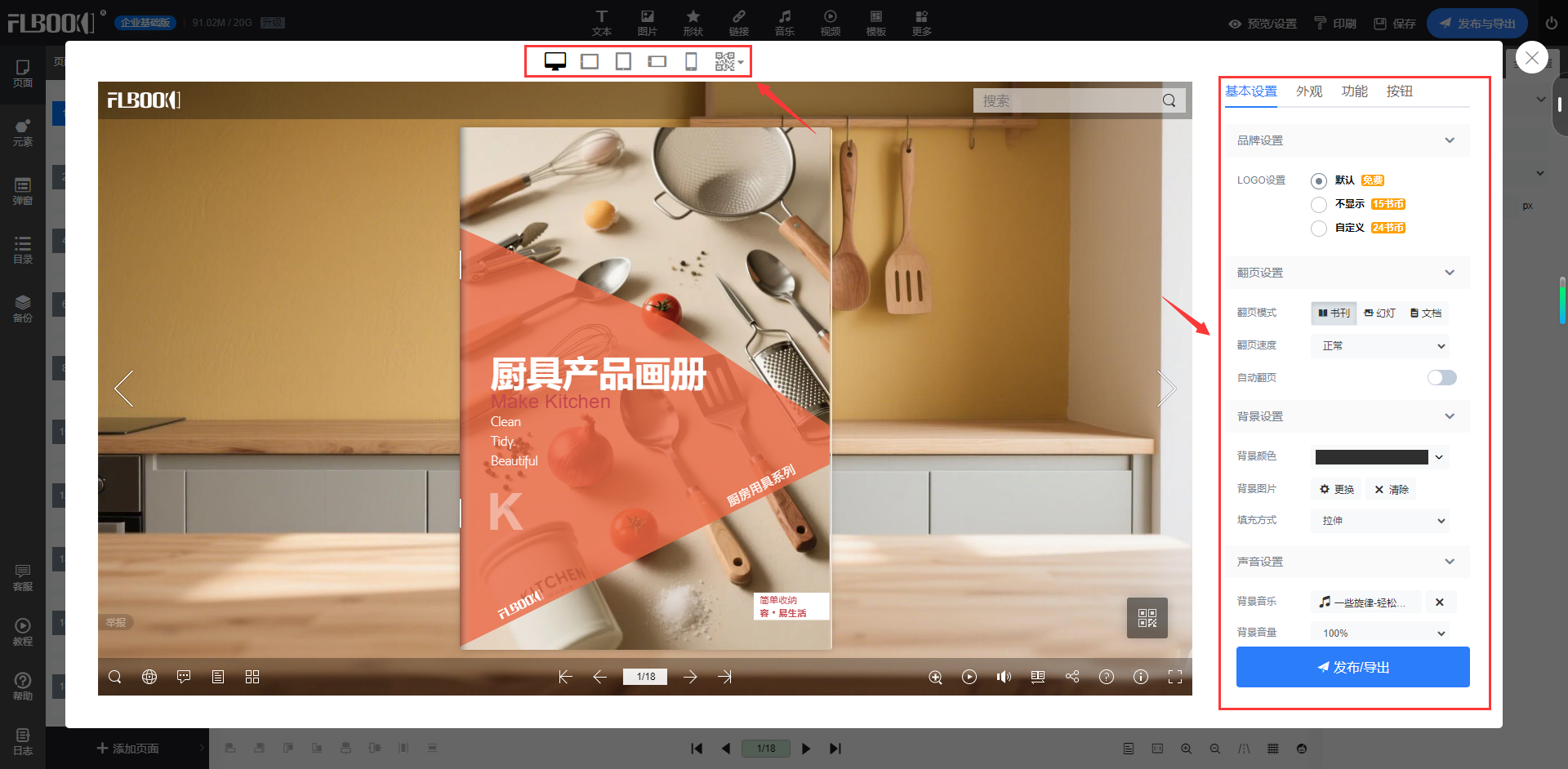Open the 翻页速度 dropdown
This screenshot has width=1568, height=769.
[x=1380, y=346]
